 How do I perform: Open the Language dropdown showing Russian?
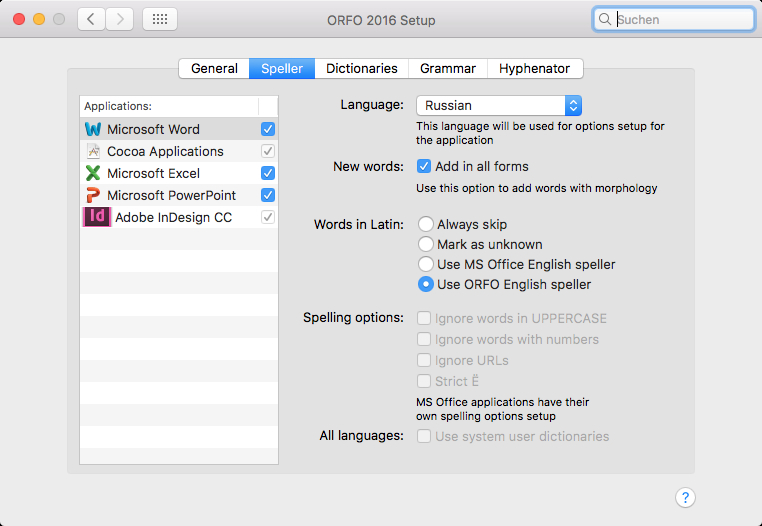tap(498, 105)
